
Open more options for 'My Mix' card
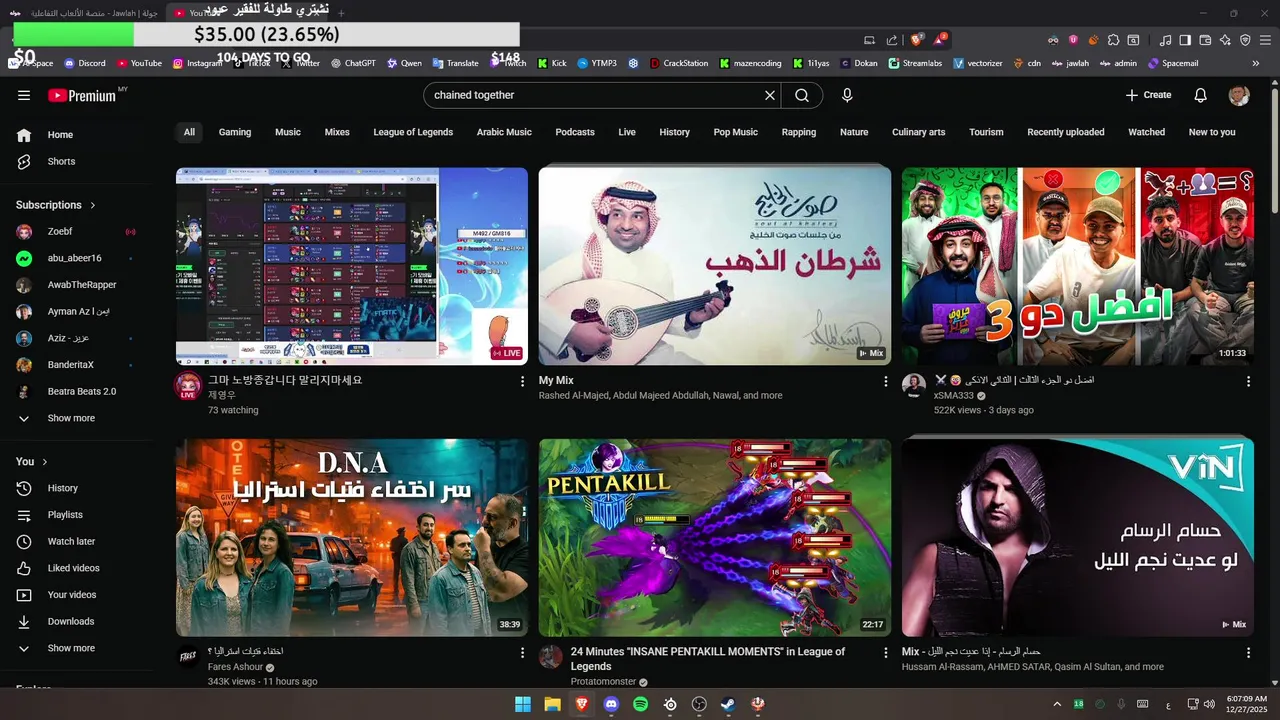pyautogui.click(x=885, y=381)
